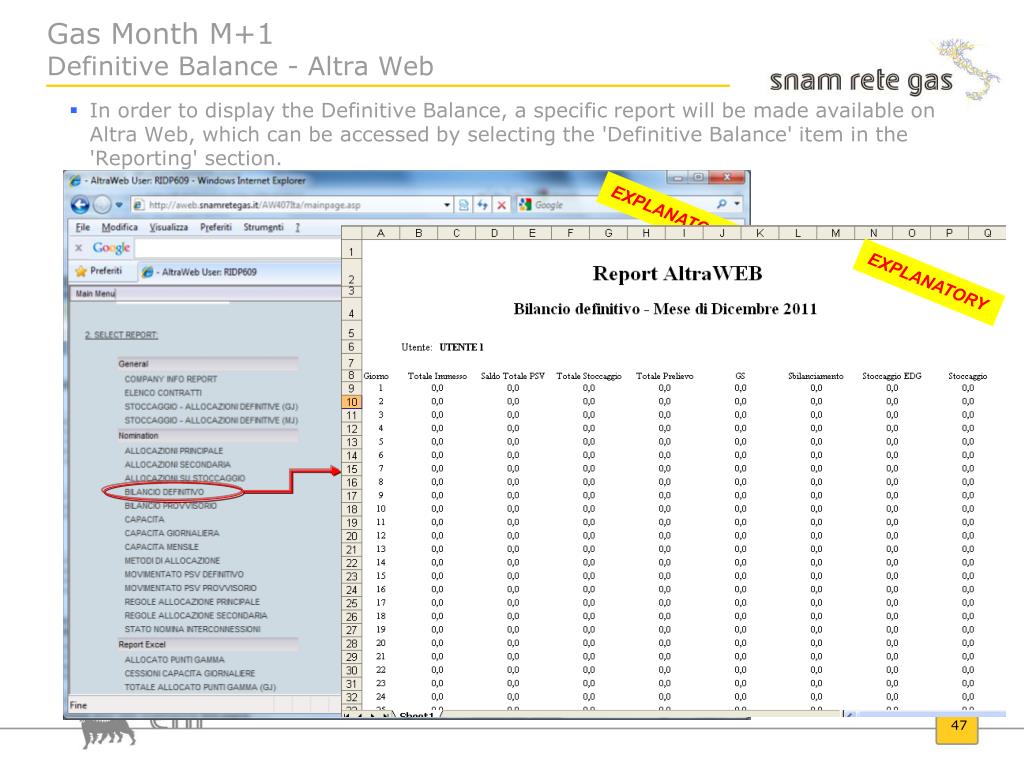Viewport: 1024px width, 768px height.
Task: Open the ALLOCAZIONI SU STOCCAGGIO report
Action: 184,478
